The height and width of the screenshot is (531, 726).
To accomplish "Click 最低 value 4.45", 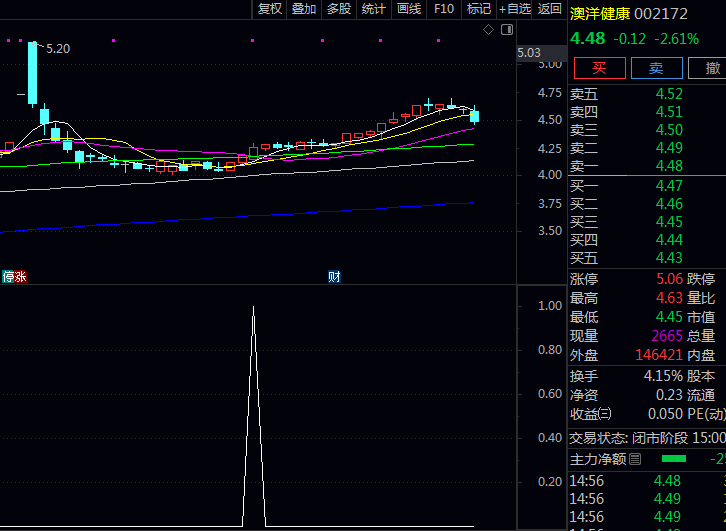I will (670, 317).
